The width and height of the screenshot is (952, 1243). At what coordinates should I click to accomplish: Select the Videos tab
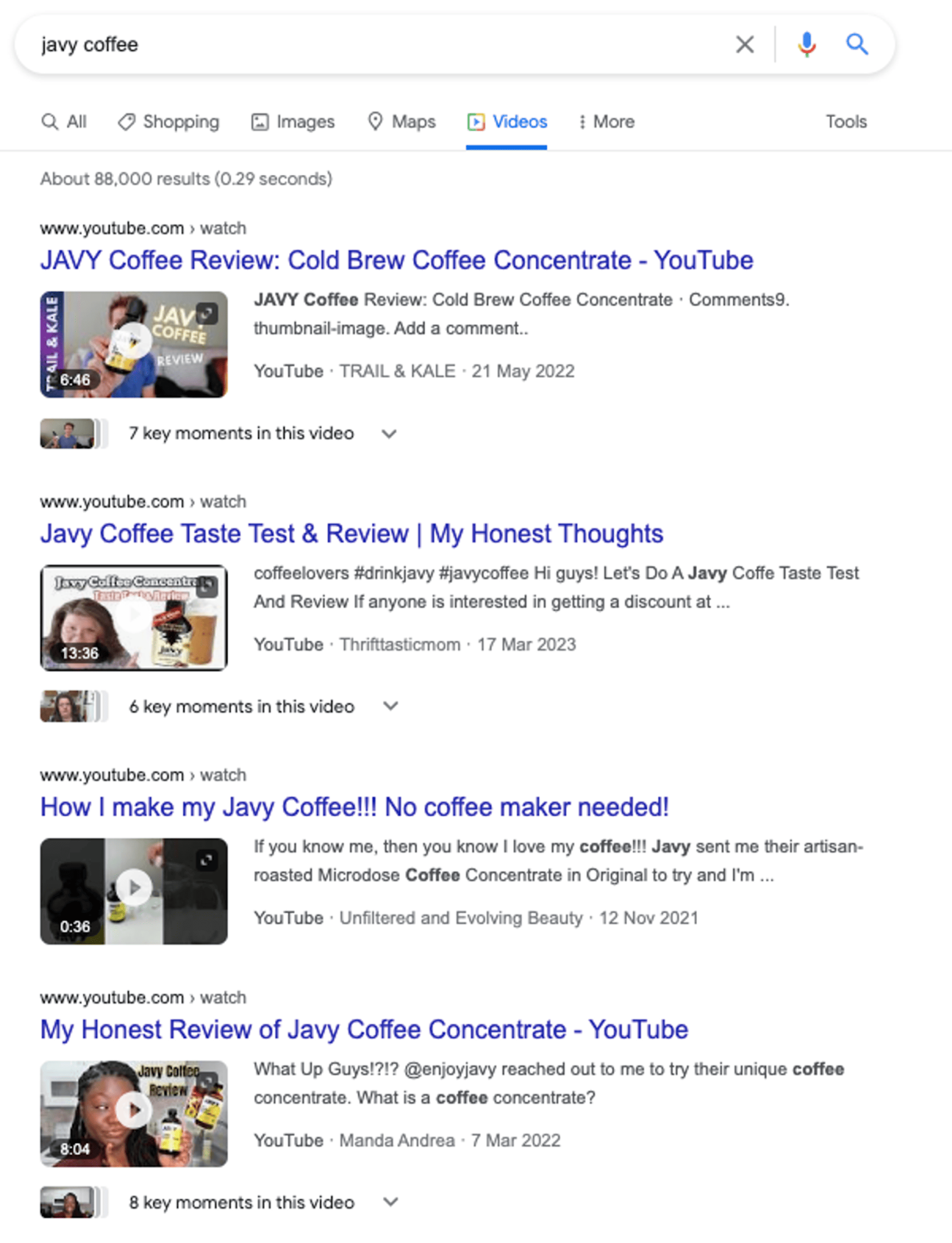507,122
